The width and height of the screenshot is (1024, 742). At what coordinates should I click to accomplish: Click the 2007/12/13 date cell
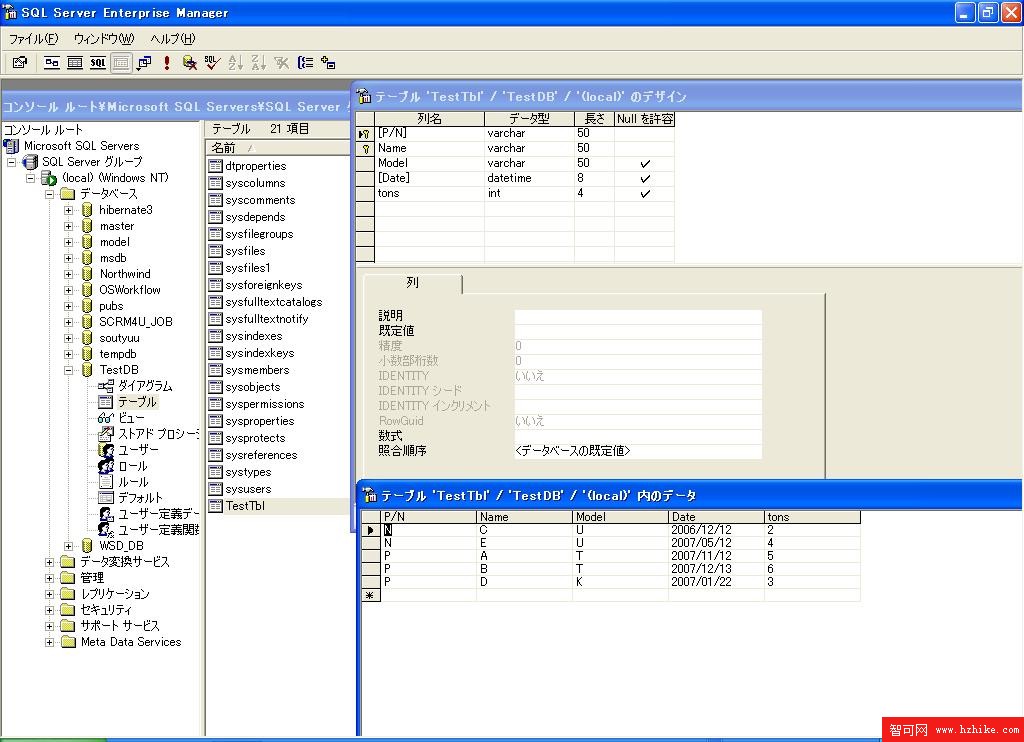pos(716,569)
